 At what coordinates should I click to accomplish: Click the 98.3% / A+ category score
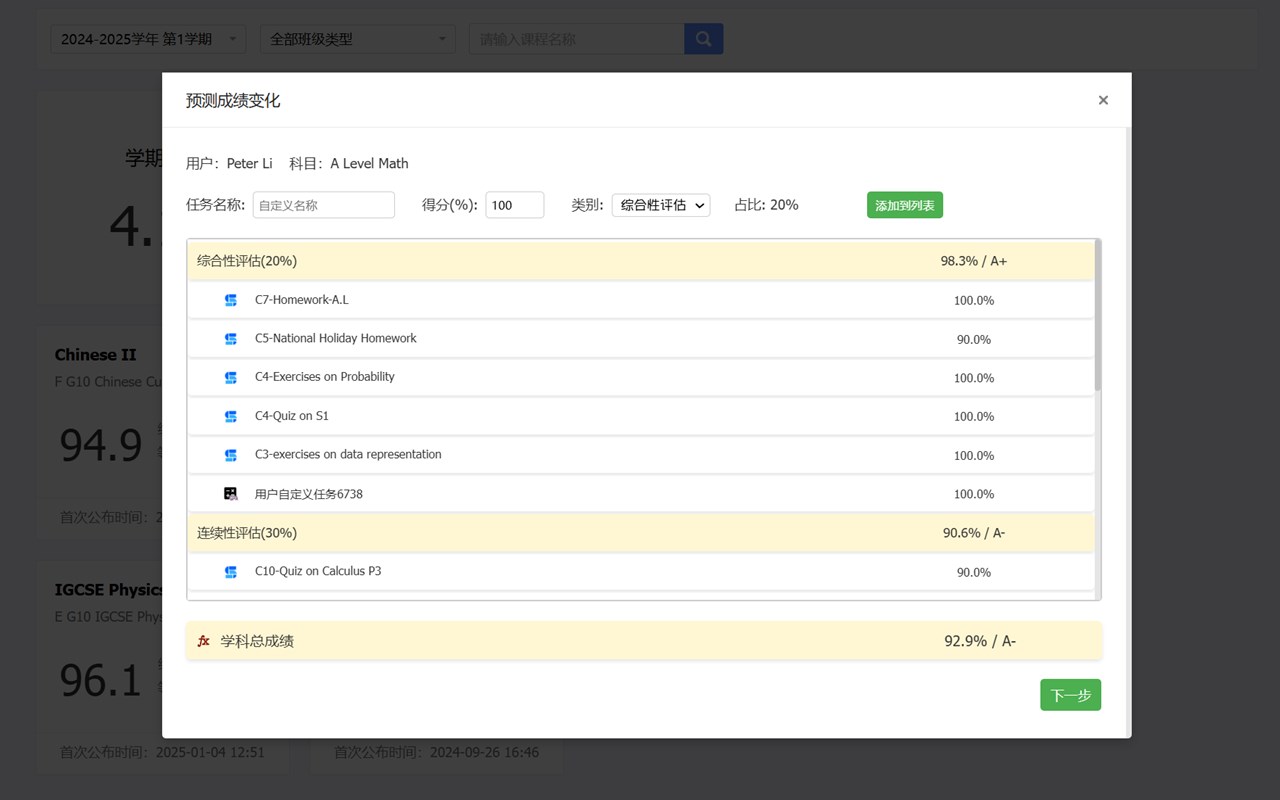tap(974, 261)
